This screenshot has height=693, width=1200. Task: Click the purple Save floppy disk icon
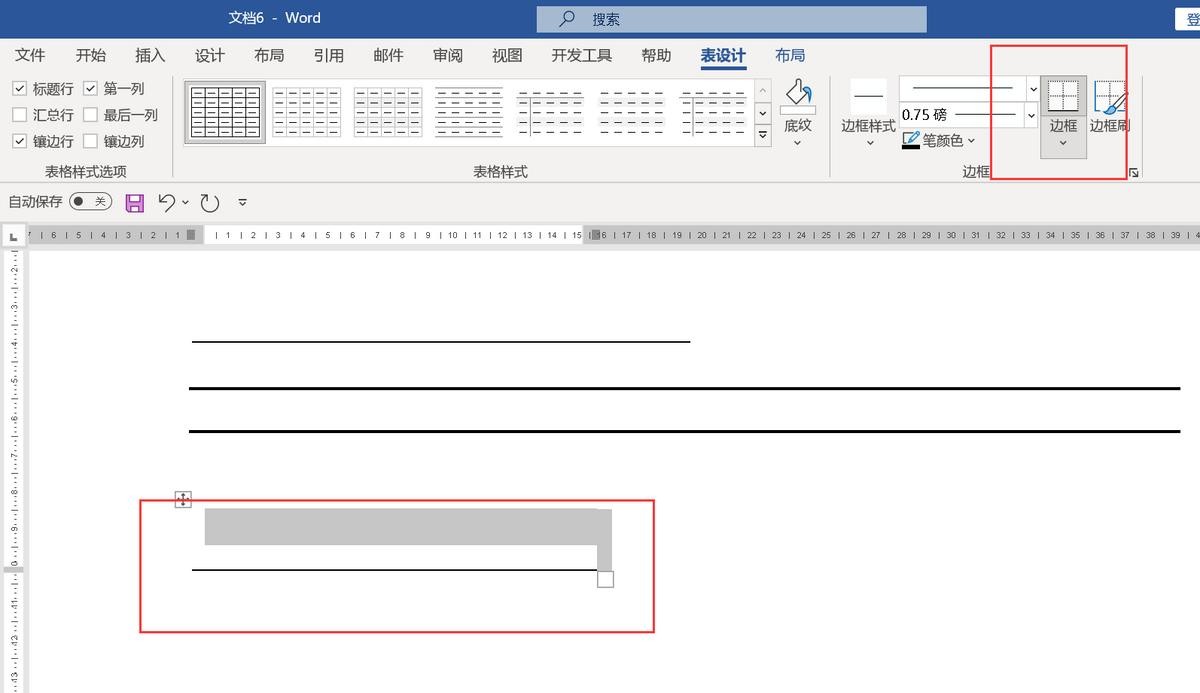[135, 203]
